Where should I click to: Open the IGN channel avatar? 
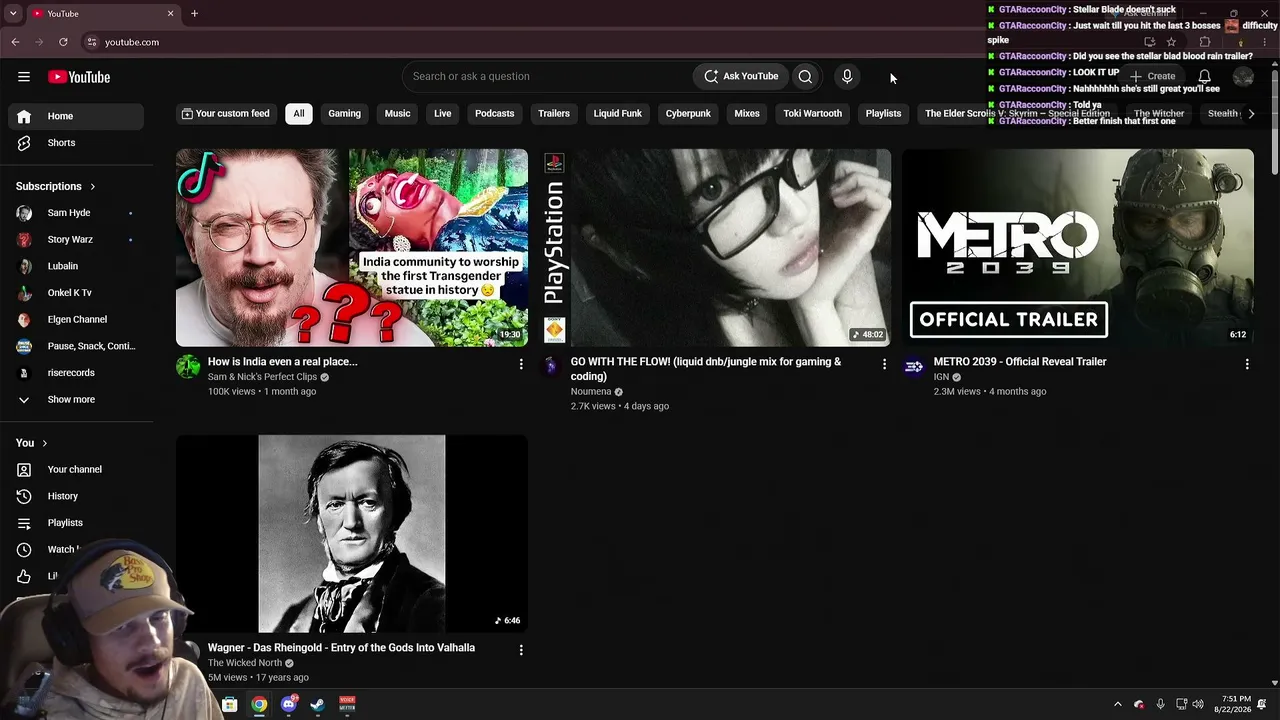[914, 367]
